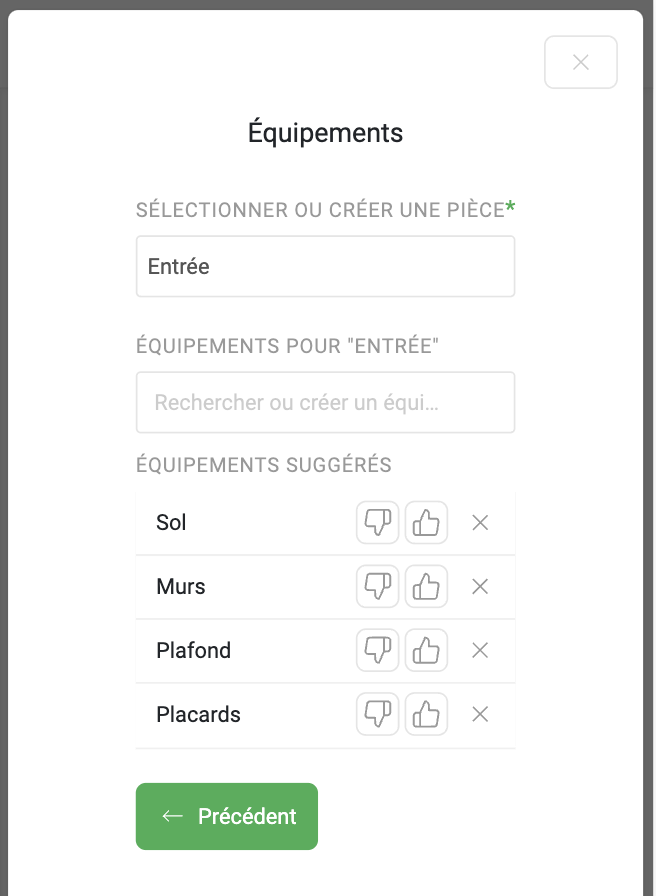Approve Plafond with thumbs up

426,651
